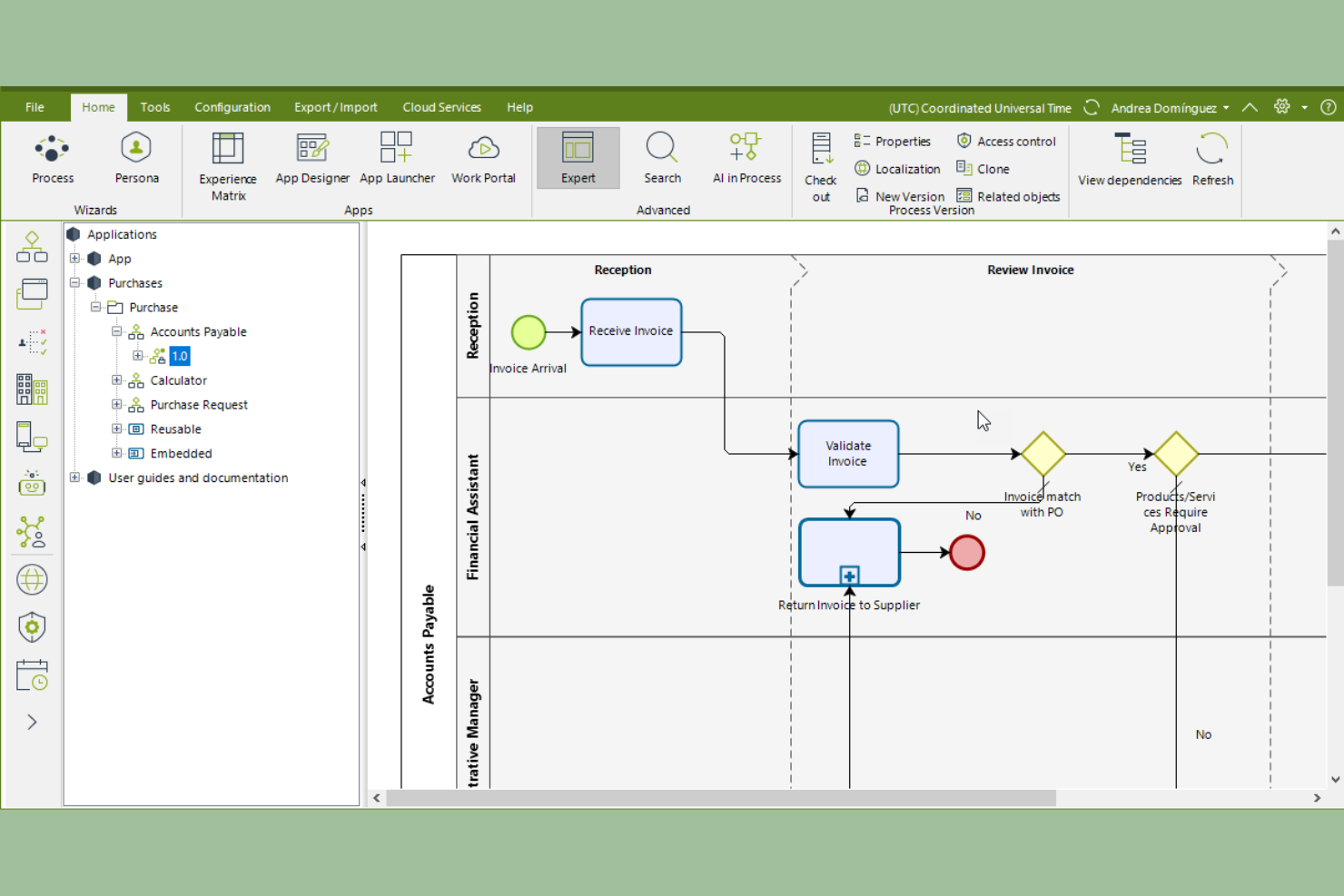The width and height of the screenshot is (1344, 896).
Task: Open the Export/Import menu
Action: coord(335,107)
